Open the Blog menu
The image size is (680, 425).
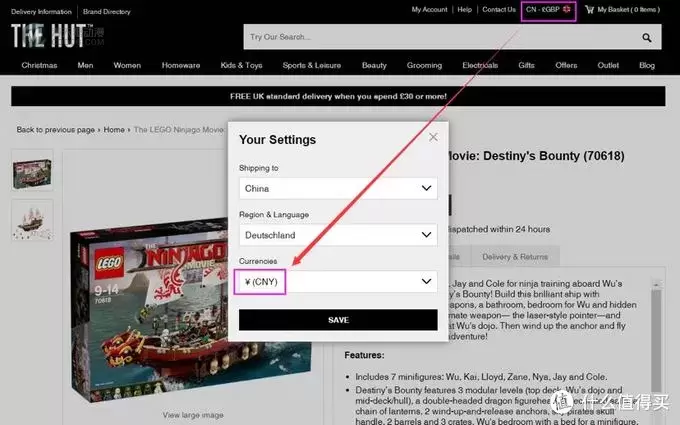[x=647, y=65]
